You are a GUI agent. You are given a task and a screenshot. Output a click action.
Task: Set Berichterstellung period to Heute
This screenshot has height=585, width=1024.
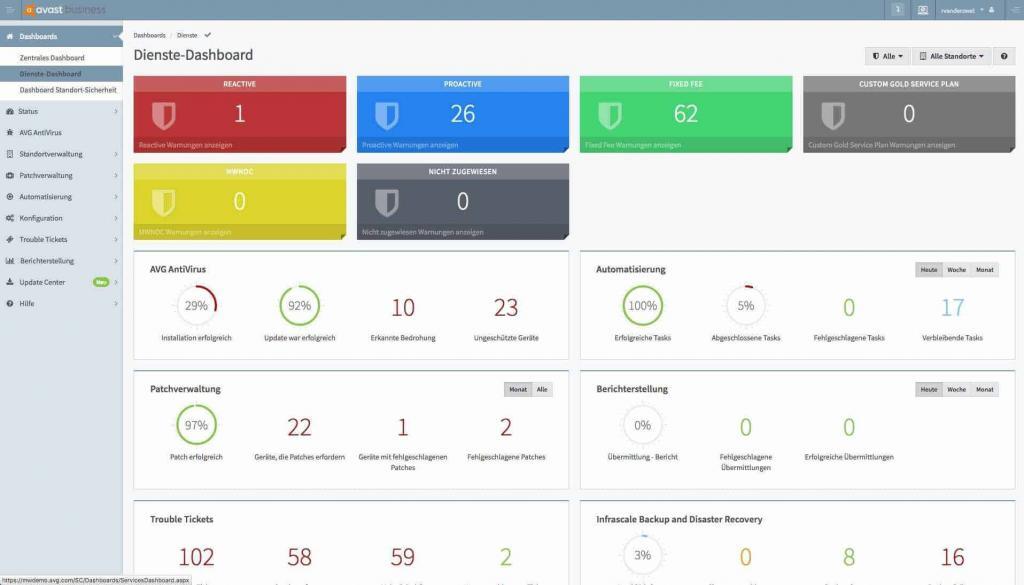point(929,389)
